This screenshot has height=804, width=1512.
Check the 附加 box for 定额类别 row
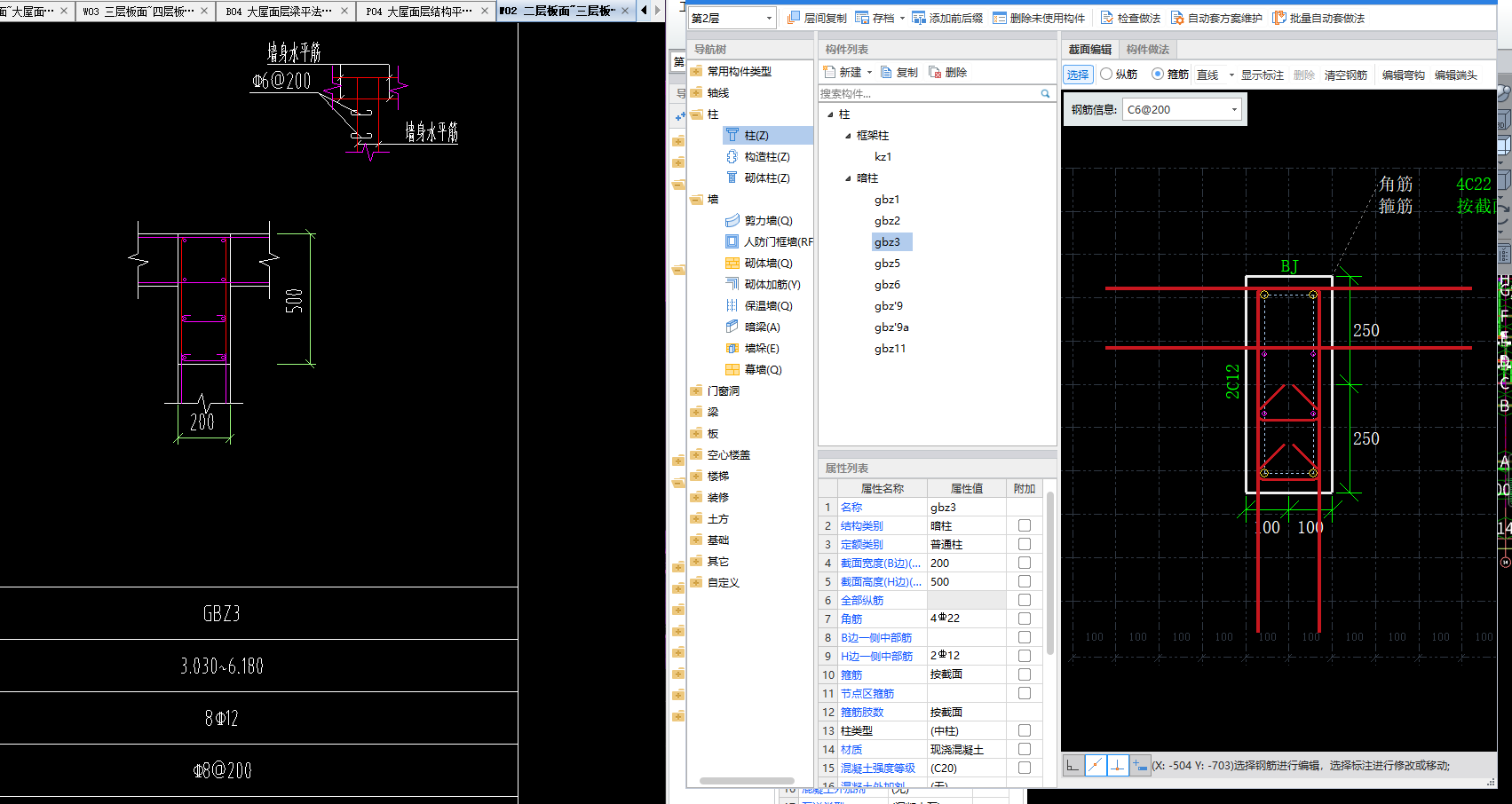(x=1024, y=544)
